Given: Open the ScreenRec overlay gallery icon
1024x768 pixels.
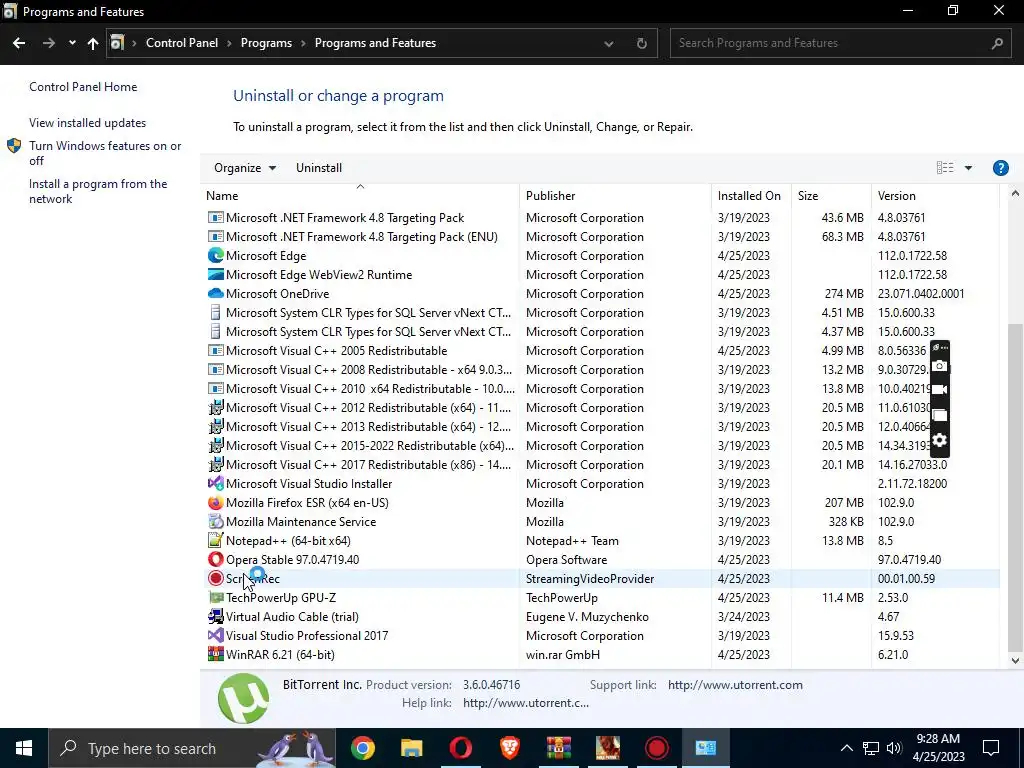Looking at the screenshot, I should [x=939, y=415].
